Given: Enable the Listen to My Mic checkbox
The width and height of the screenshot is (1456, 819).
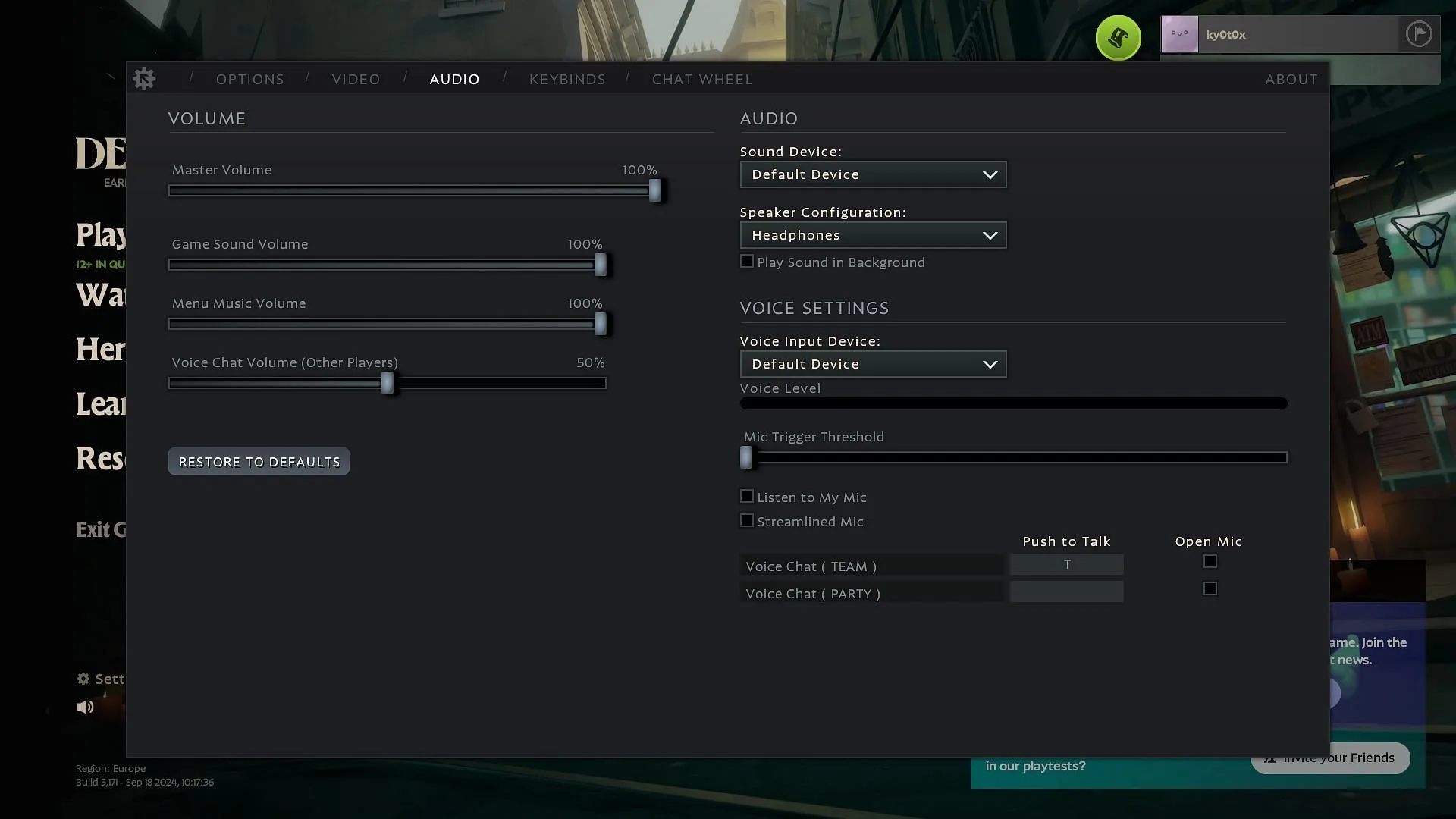Looking at the screenshot, I should 747,496.
